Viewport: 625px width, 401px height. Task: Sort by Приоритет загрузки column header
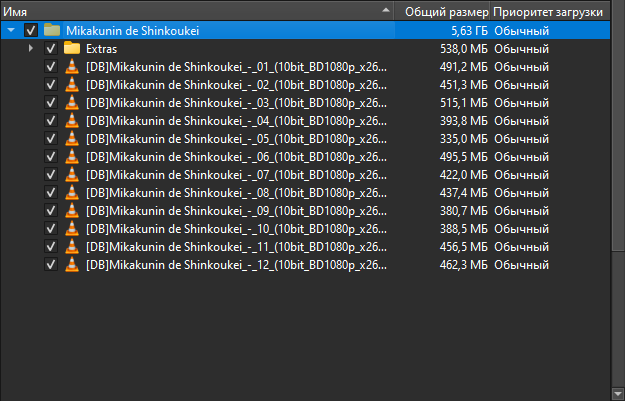548,12
